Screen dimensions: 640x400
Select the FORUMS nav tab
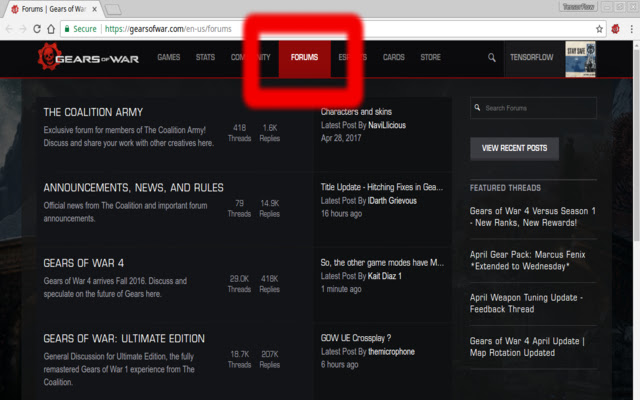304,59
